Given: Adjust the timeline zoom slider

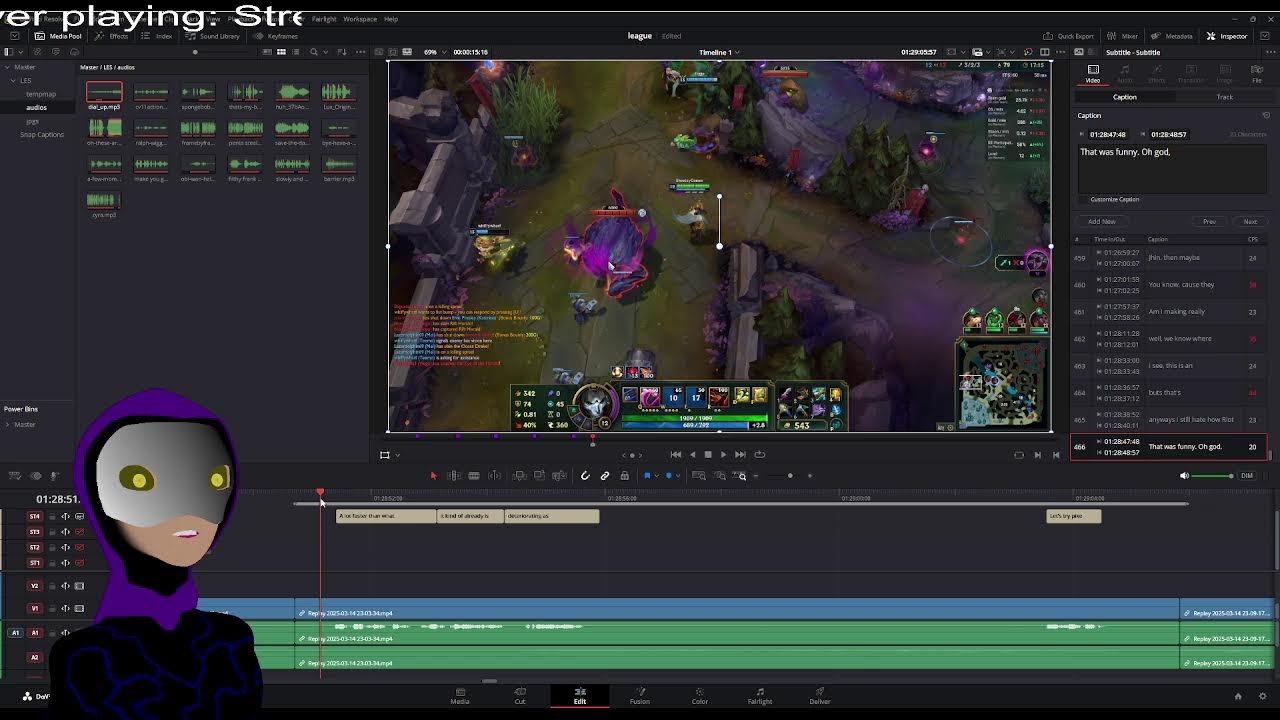Looking at the screenshot, I should (x=790, y=476).
